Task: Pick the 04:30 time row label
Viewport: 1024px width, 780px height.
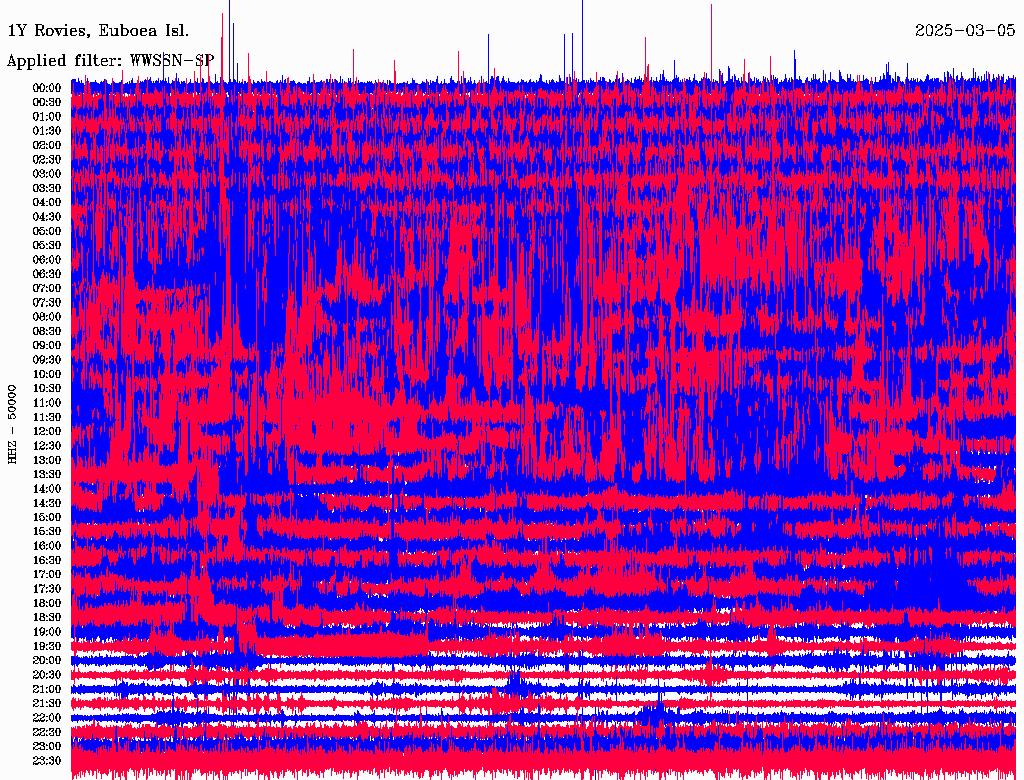Action: [x=47, y=217]
